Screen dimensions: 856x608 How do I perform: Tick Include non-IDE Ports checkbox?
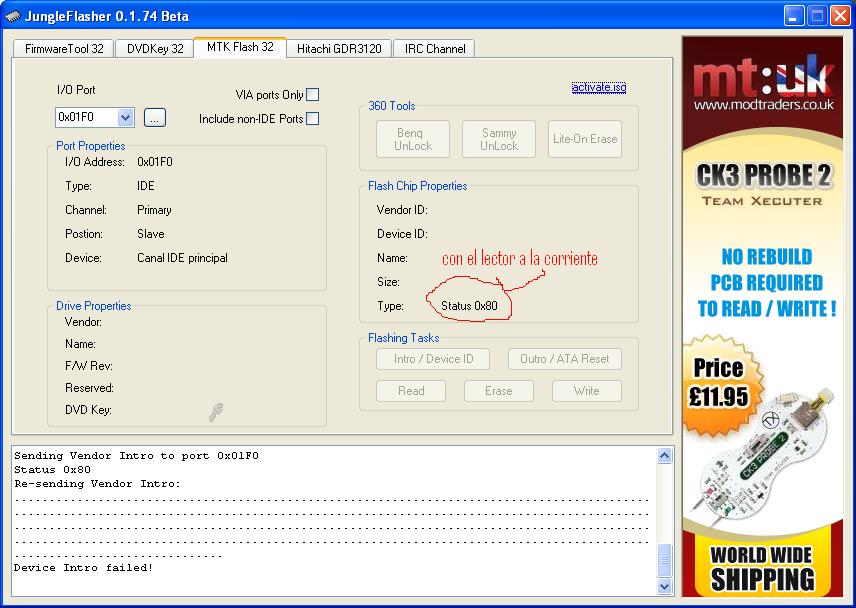tap(313, 118)
